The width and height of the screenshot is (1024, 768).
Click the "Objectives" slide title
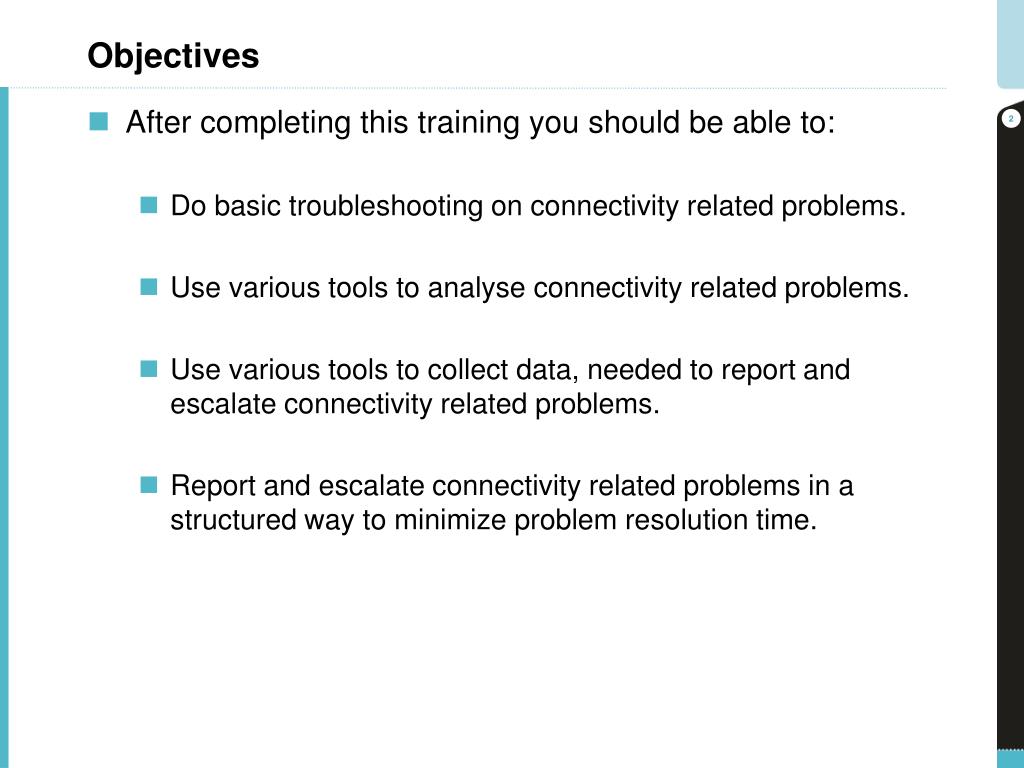173,56
